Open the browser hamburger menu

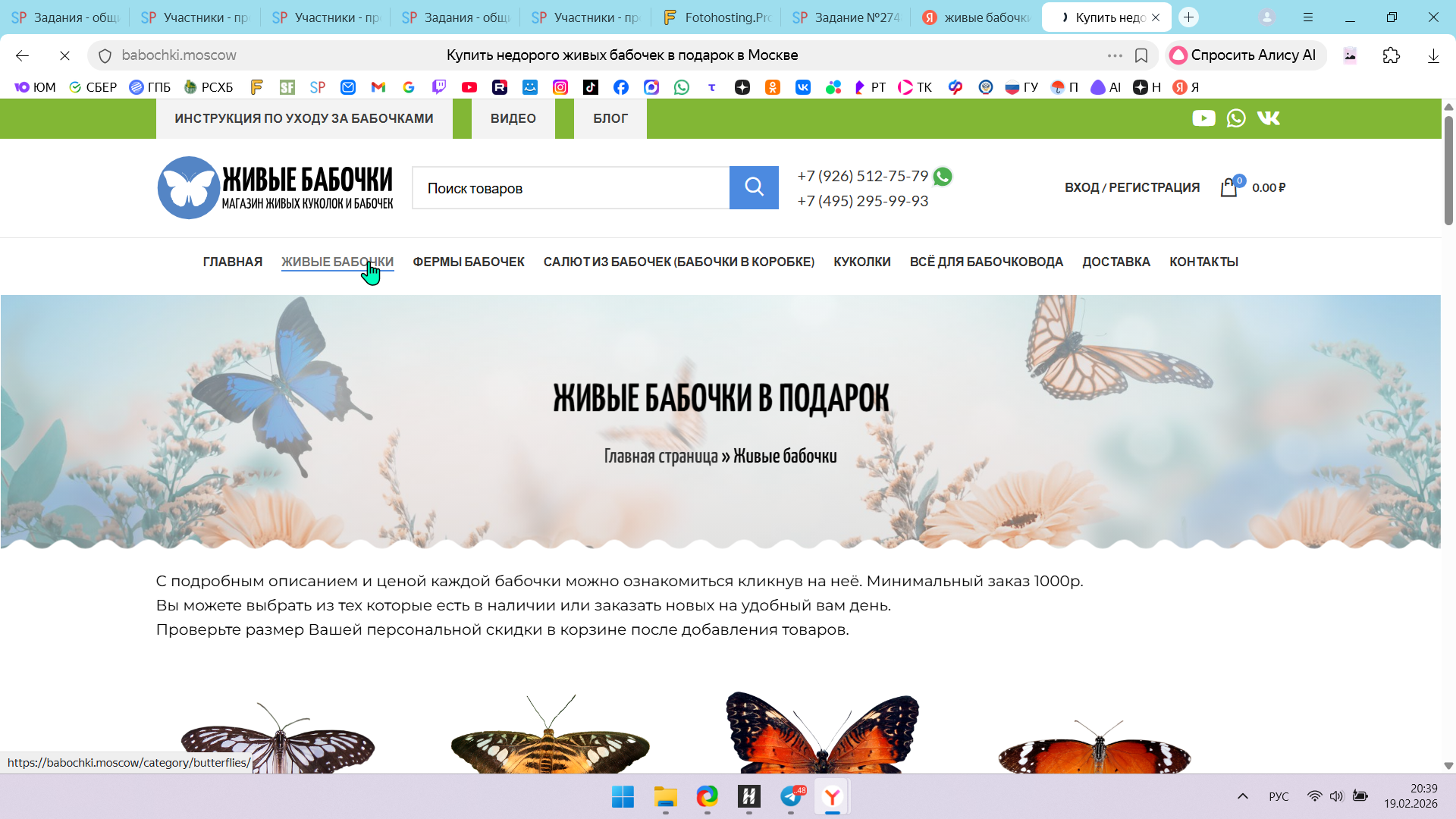click(1308, 17)
